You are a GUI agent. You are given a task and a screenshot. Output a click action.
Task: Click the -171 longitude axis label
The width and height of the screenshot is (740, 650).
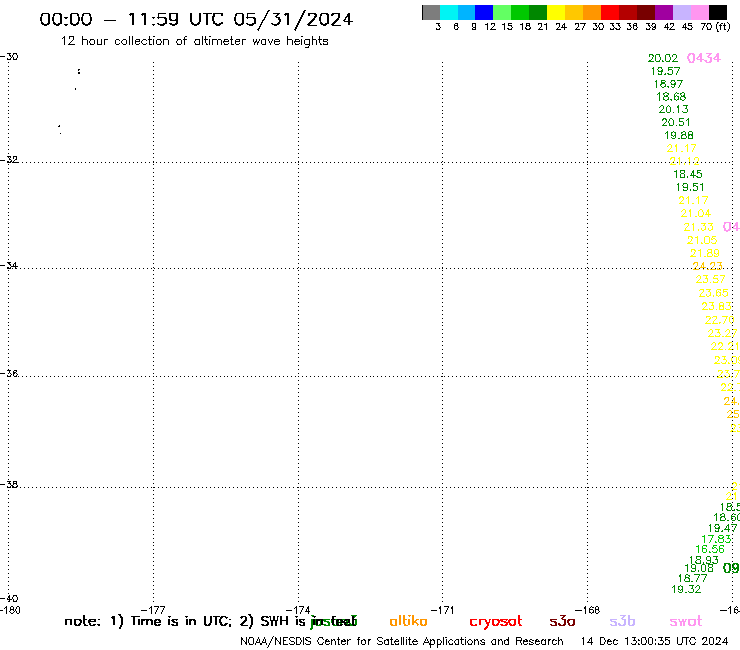tap(442, 610)
